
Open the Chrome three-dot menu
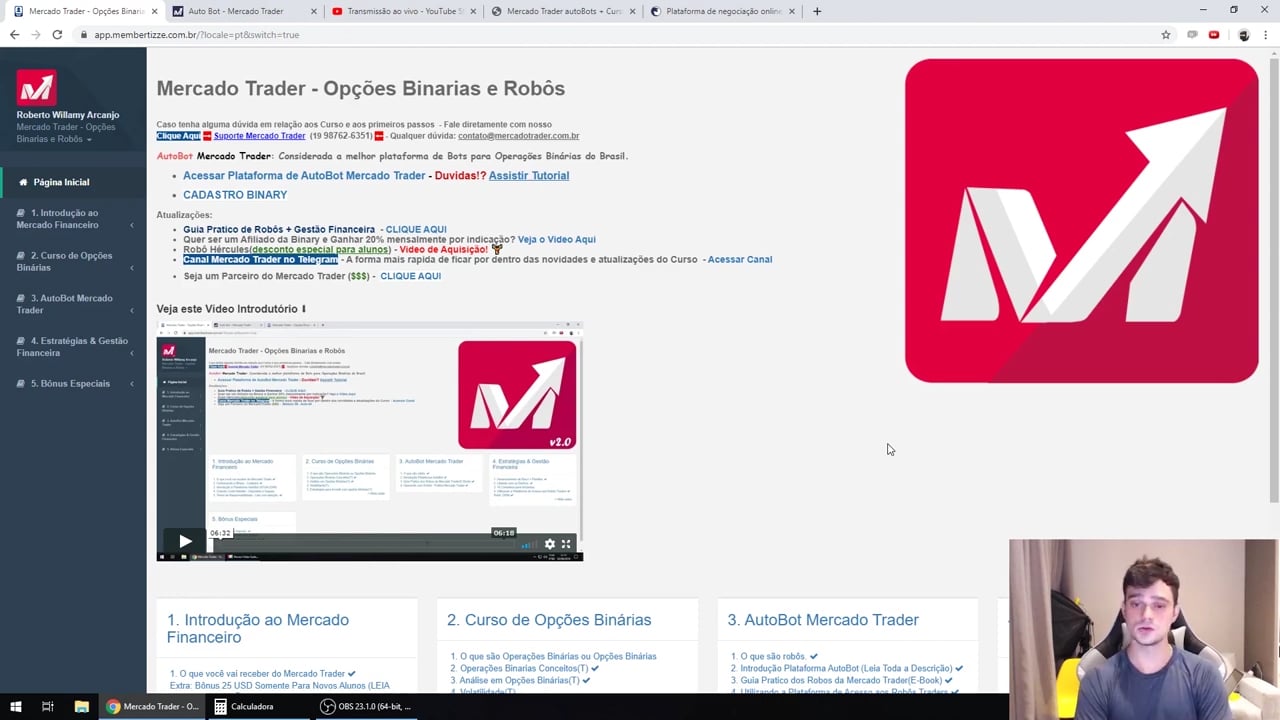1267,35
